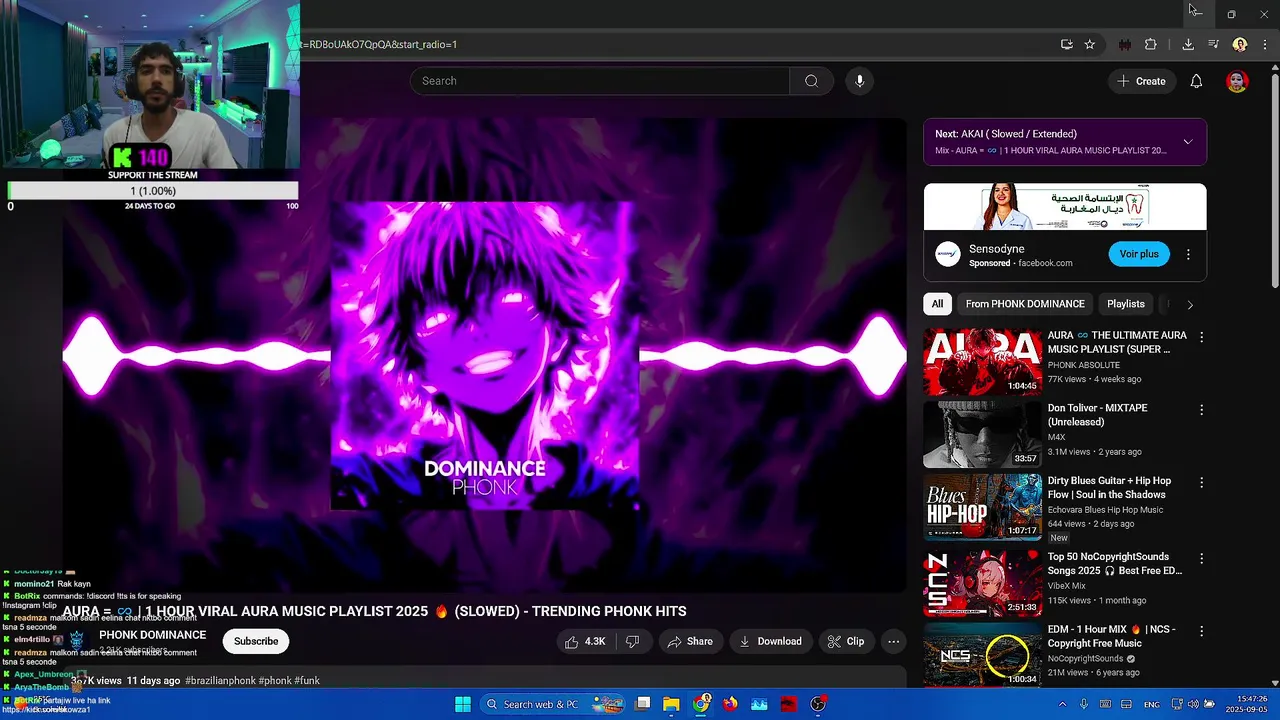Open File Explorer from the taskbar
This screenshot has width=1280, height=720.
pos(671,704)
